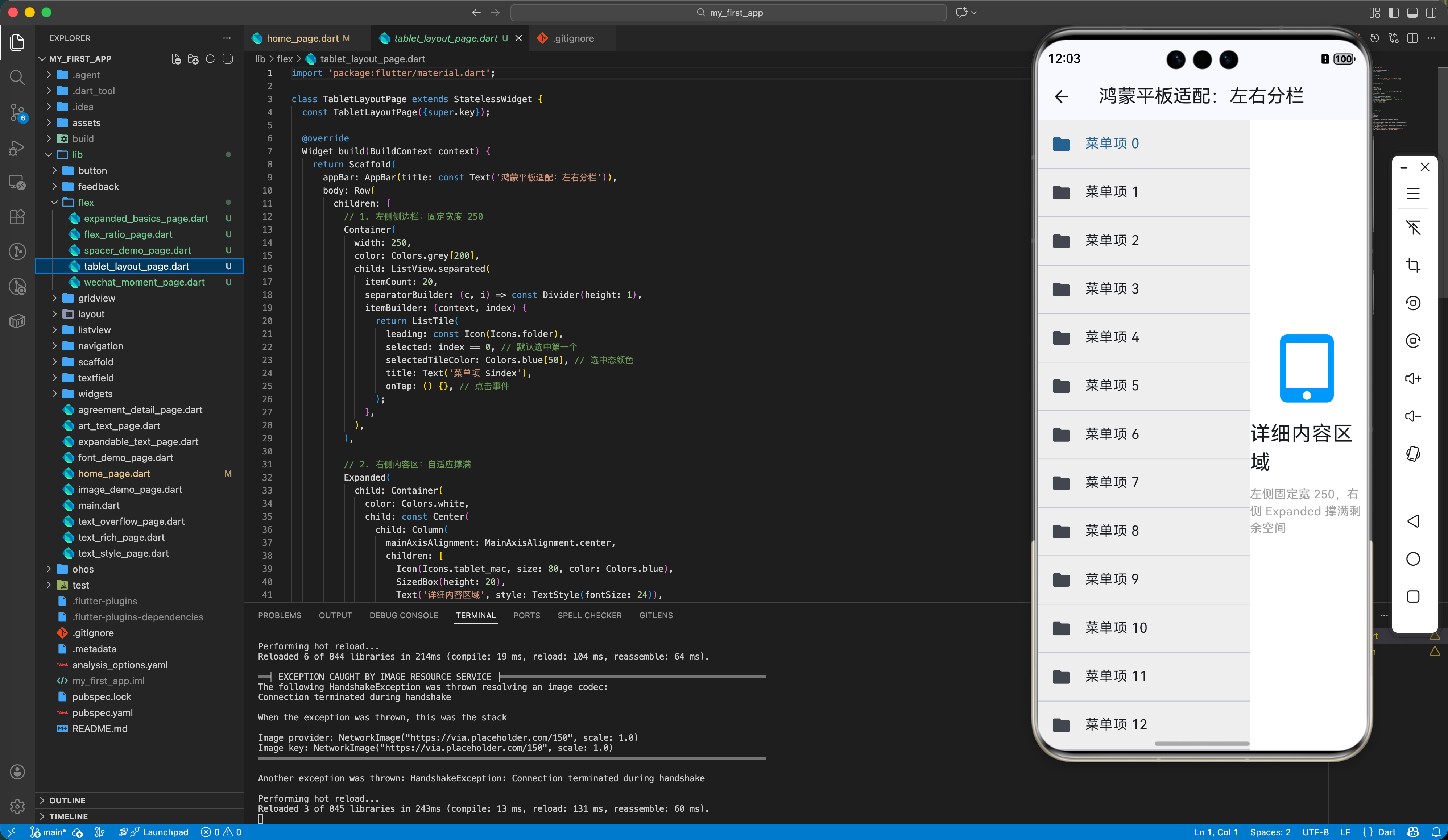The width and height of the screenshot is (1448, 840).
Task: Collapse all folders in Explorer
Action: pos(228,59)
